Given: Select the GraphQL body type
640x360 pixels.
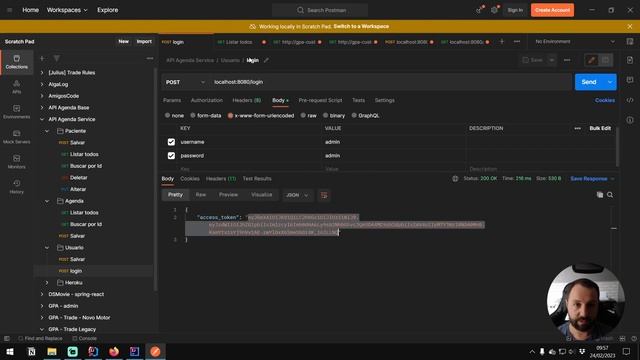Looking at the screenshot, I should pyautogui.click(x=354, y=116).
